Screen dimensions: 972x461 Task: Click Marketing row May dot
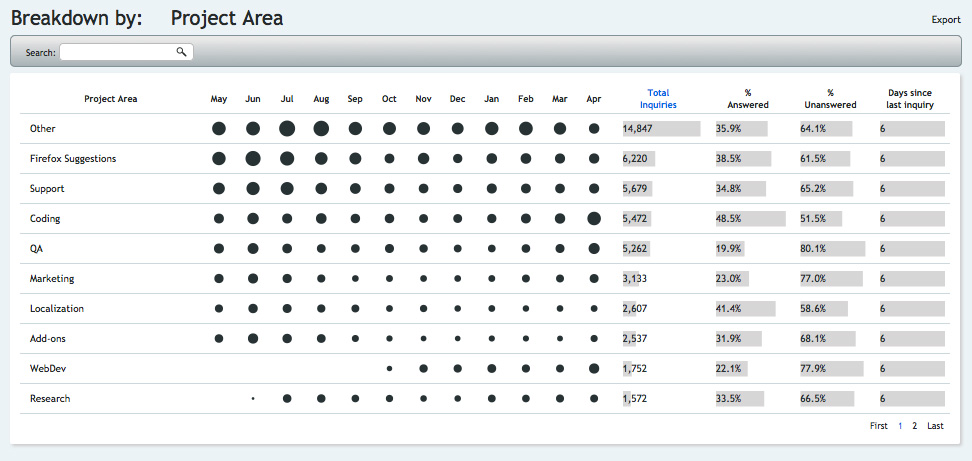(x=219, y=278)
